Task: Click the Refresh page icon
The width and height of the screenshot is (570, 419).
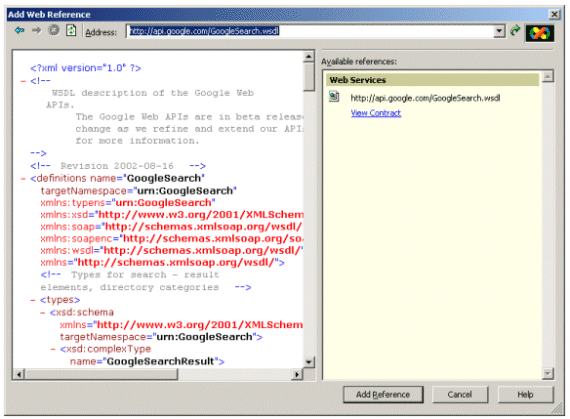Action: pos(71,30)
